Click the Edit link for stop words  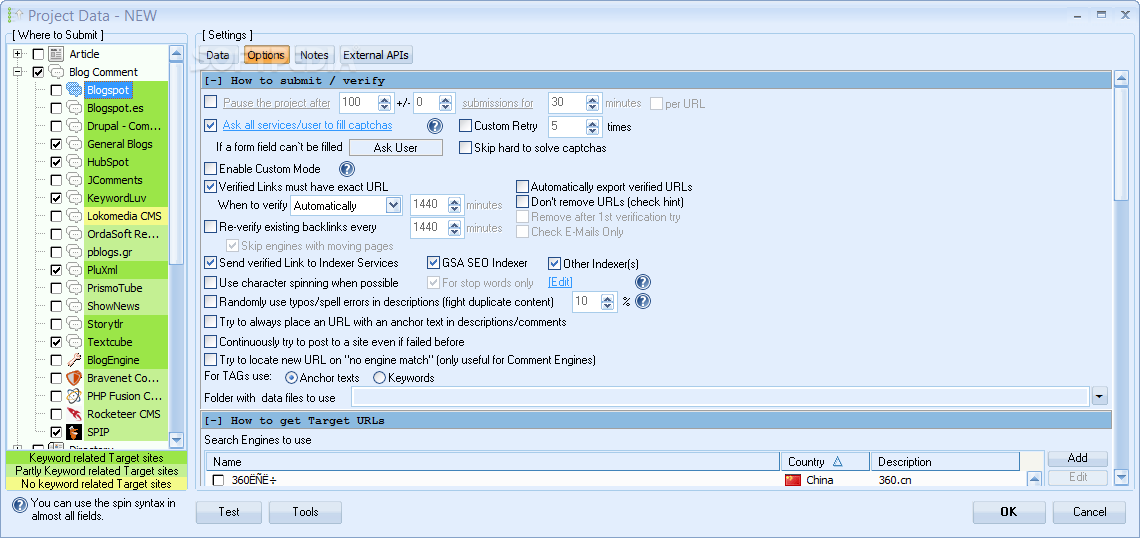[561, 283]
